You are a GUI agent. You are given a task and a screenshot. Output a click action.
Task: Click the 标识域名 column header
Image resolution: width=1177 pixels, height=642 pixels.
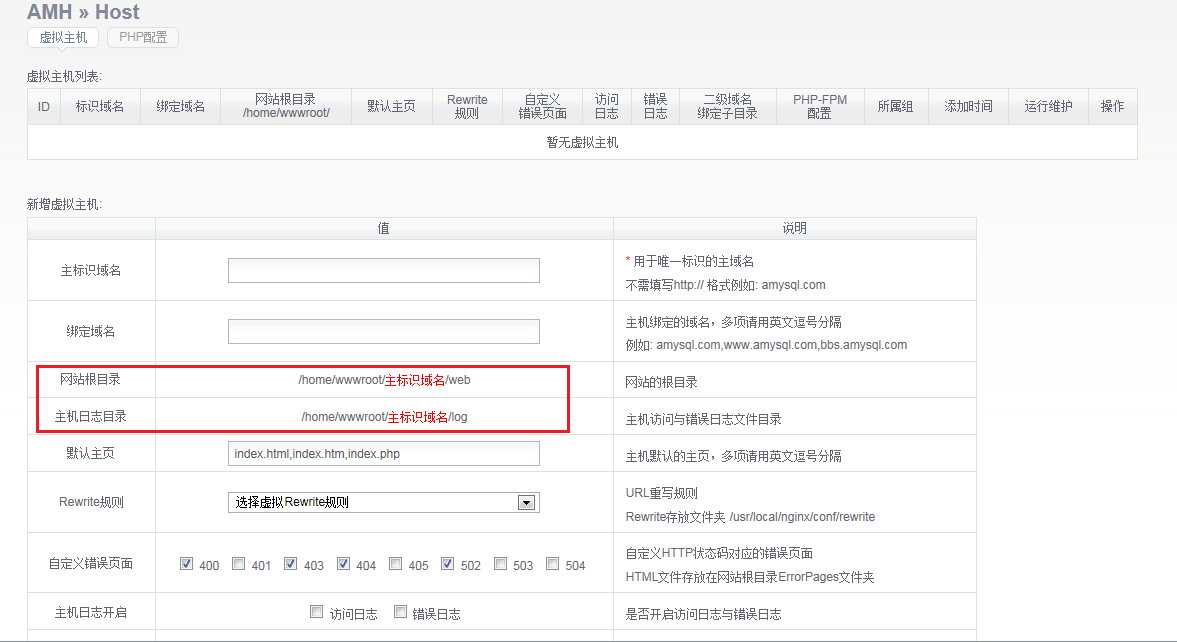coord(100,106)
